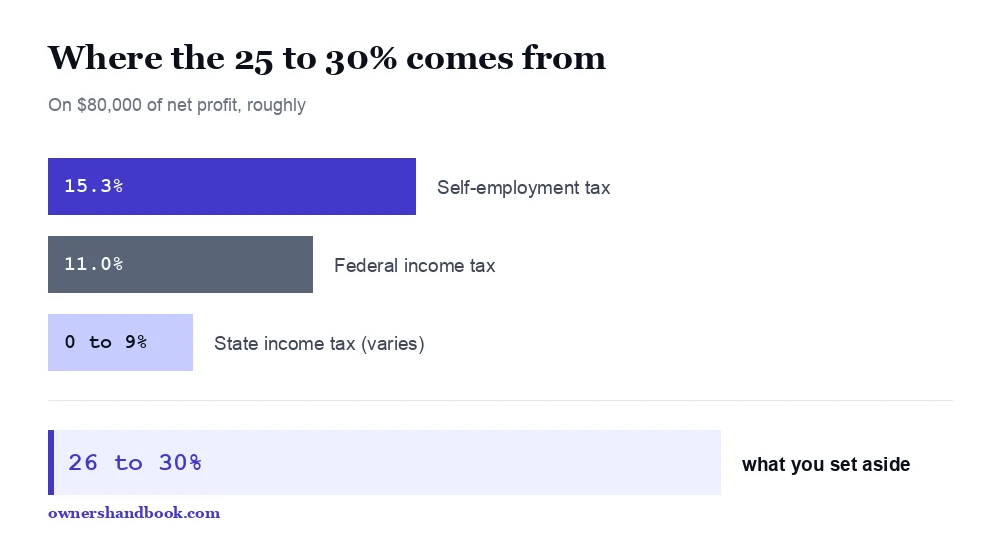Click the '$80,000 of net profit' subtitle
Image resolution: width=1000 pixels, height=548 pixels.
(158, 105)
